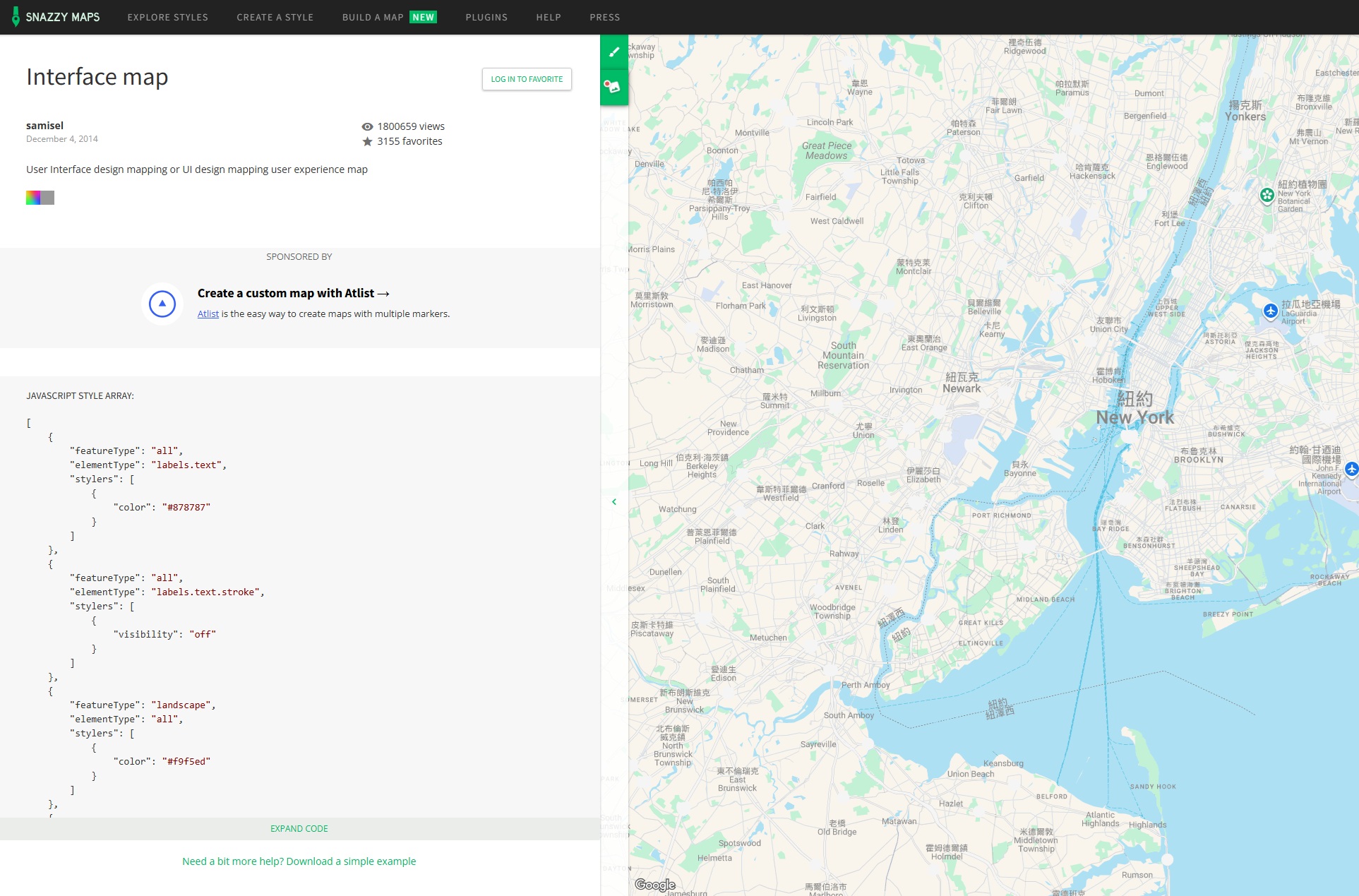This screenshot has width=1359, height=896.
Task: Click the JFK Airport marker icon
Action: coord(1351,469)
